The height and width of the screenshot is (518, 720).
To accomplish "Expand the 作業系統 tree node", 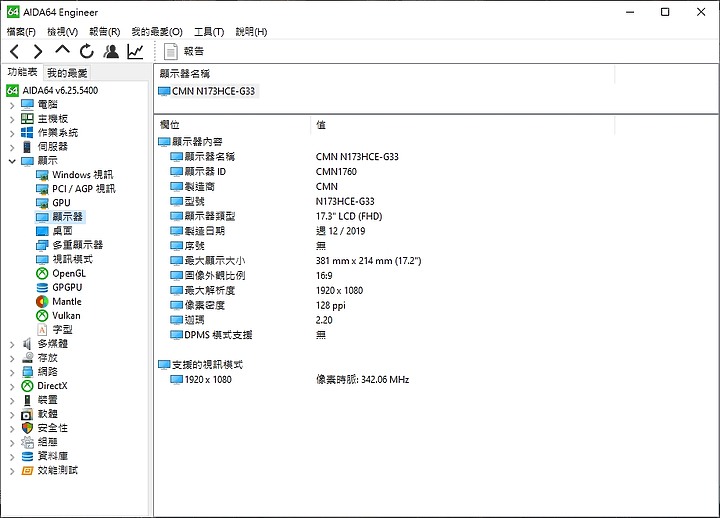I will [x=12, y=134].
